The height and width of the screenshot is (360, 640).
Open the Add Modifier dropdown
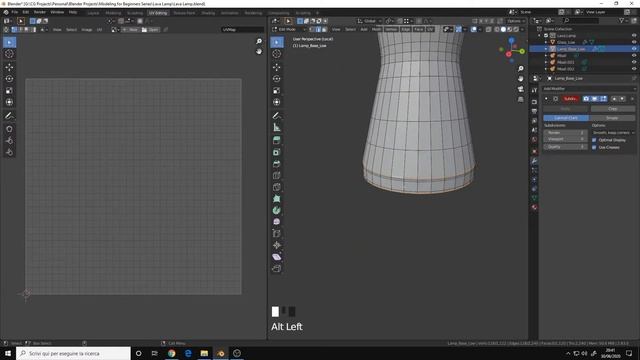coord(589,89)
